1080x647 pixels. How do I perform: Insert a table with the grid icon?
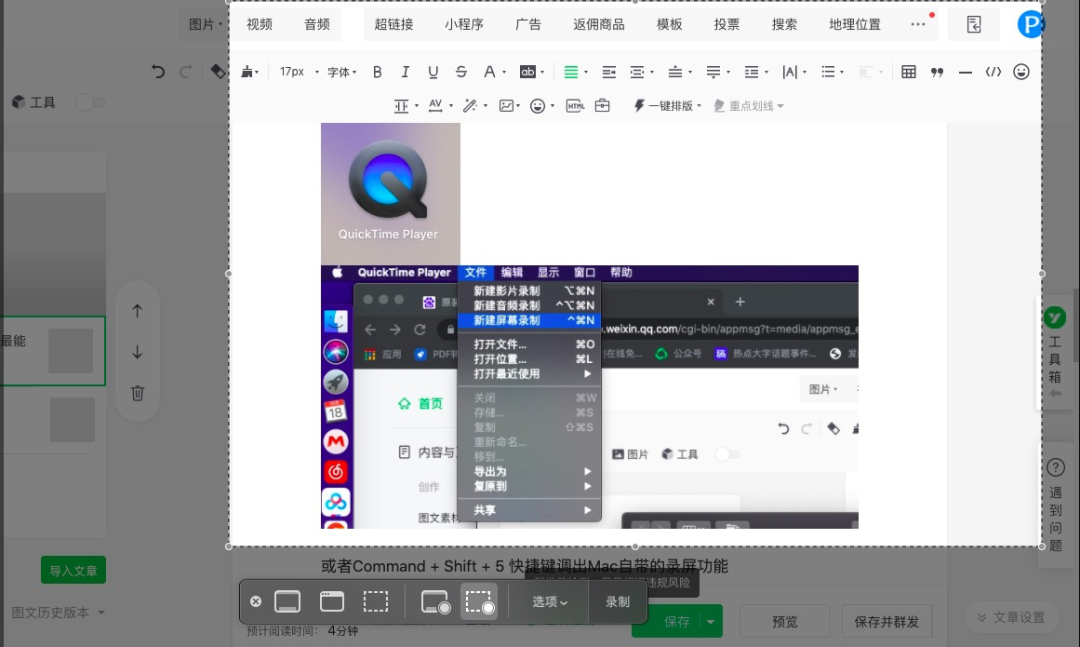pos(908,72)
